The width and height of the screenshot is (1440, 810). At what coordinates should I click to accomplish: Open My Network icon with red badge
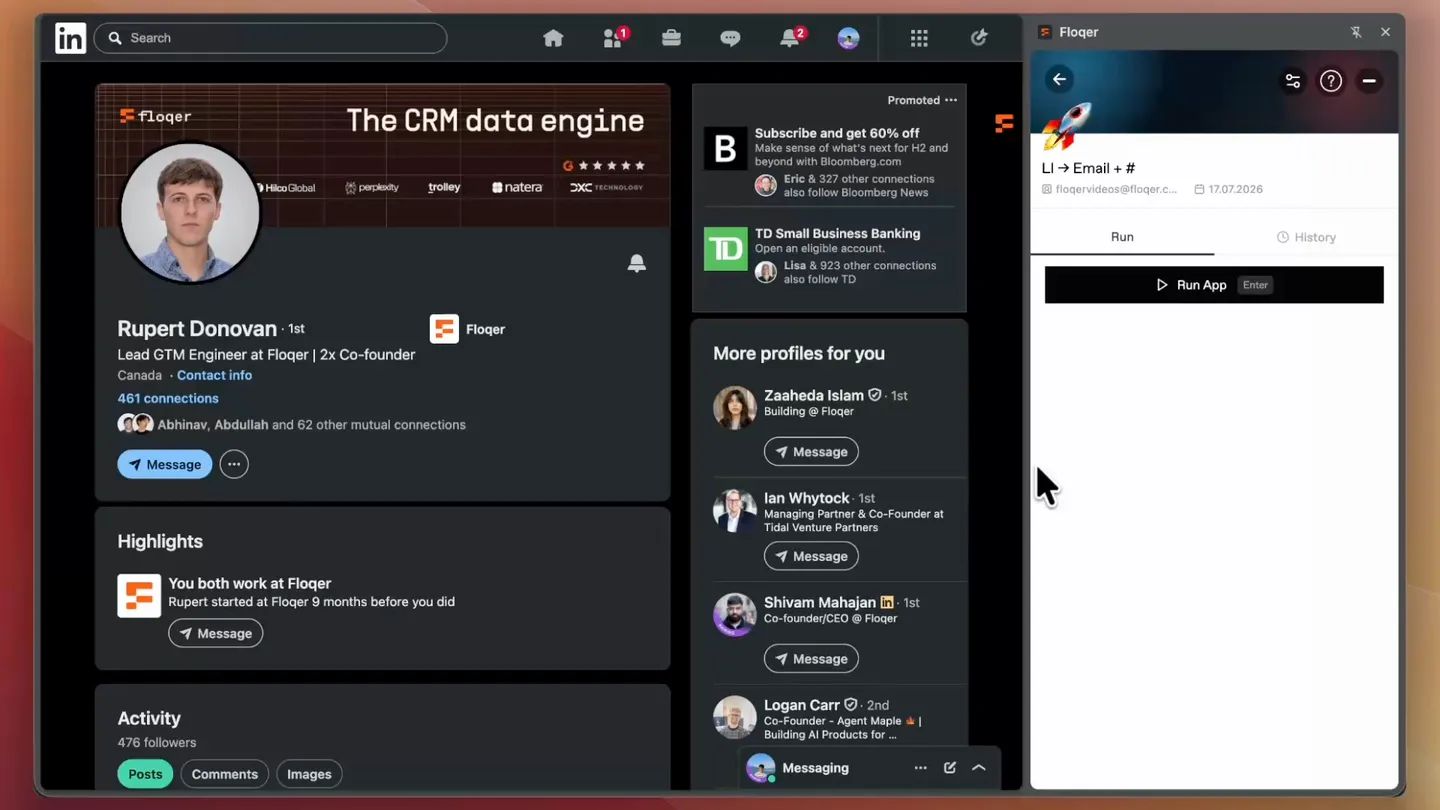pos(615,38)
